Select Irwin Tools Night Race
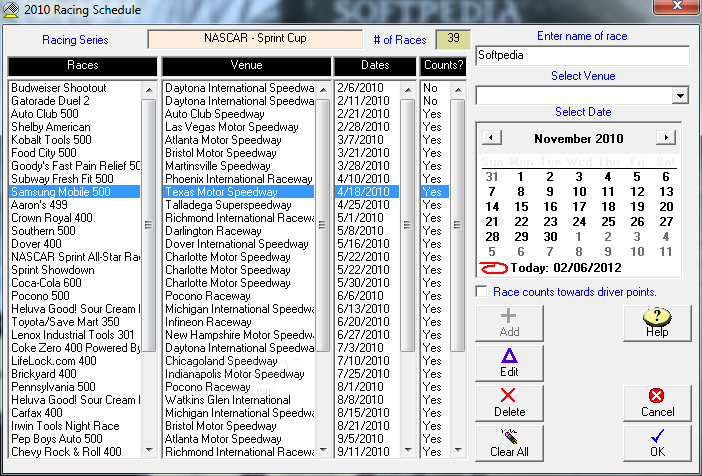The height and width of the screenshot is (476, 702). [75, 425]
